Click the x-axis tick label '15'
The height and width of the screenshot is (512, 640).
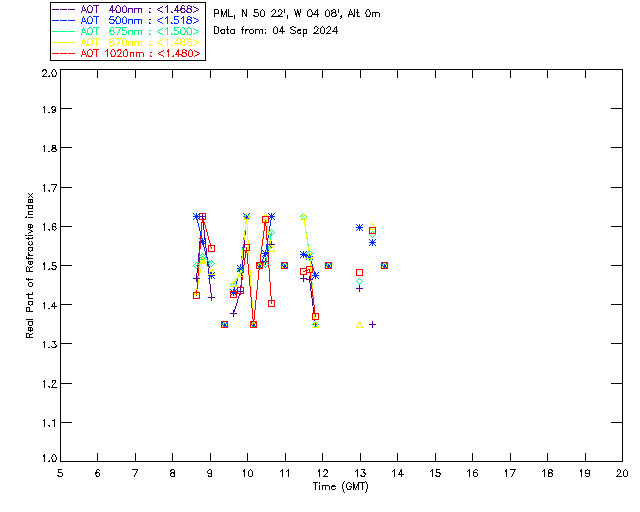coord(435,473)
